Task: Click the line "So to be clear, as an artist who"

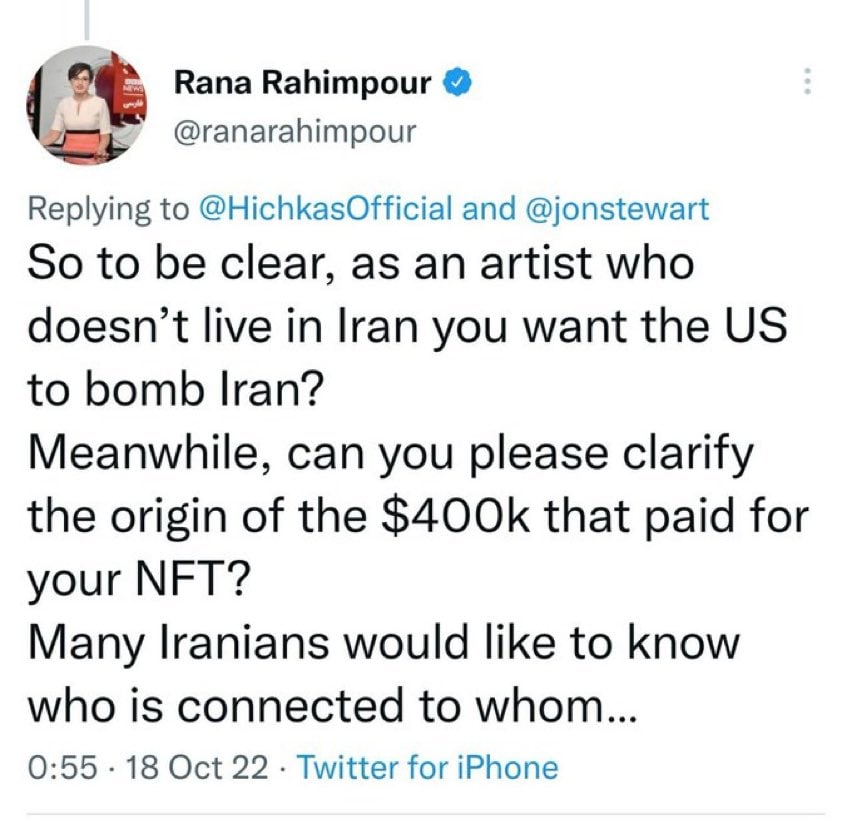Action: 361,265
